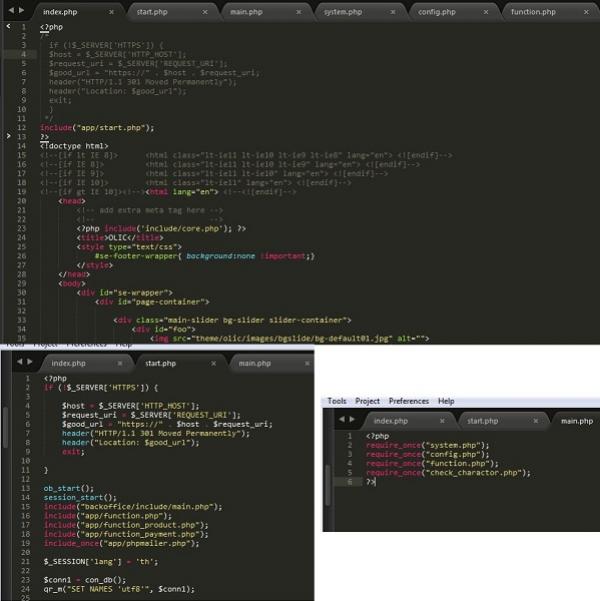The height and width of the screenshot is (601, 600).
Task: Click the app/function_product.php include line
Action: click(126, 525)
